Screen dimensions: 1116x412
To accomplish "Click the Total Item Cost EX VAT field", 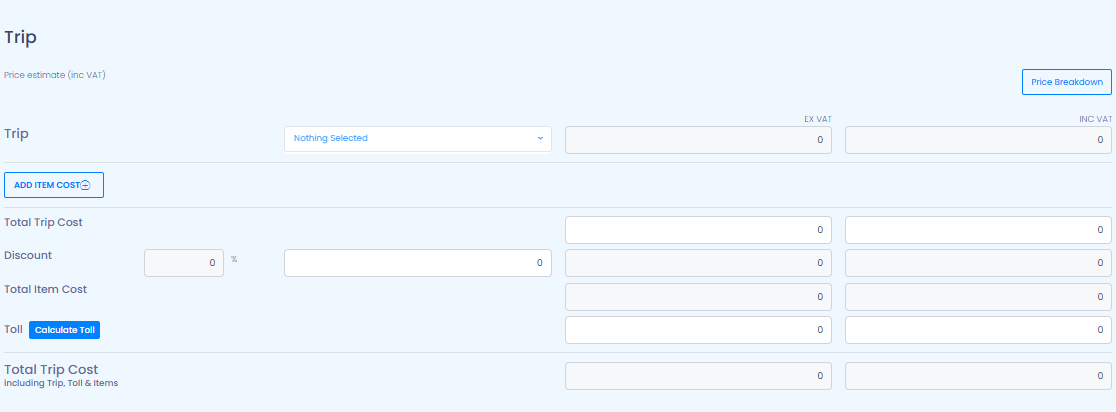I will tap(698, 297).
